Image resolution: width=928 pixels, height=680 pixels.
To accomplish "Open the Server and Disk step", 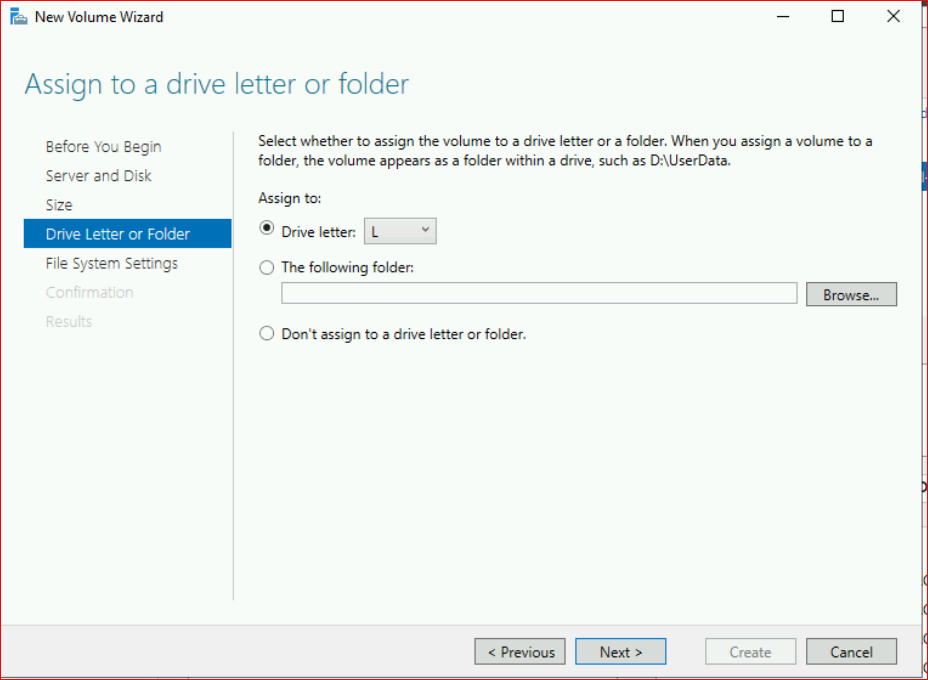I will coord(98,176).
